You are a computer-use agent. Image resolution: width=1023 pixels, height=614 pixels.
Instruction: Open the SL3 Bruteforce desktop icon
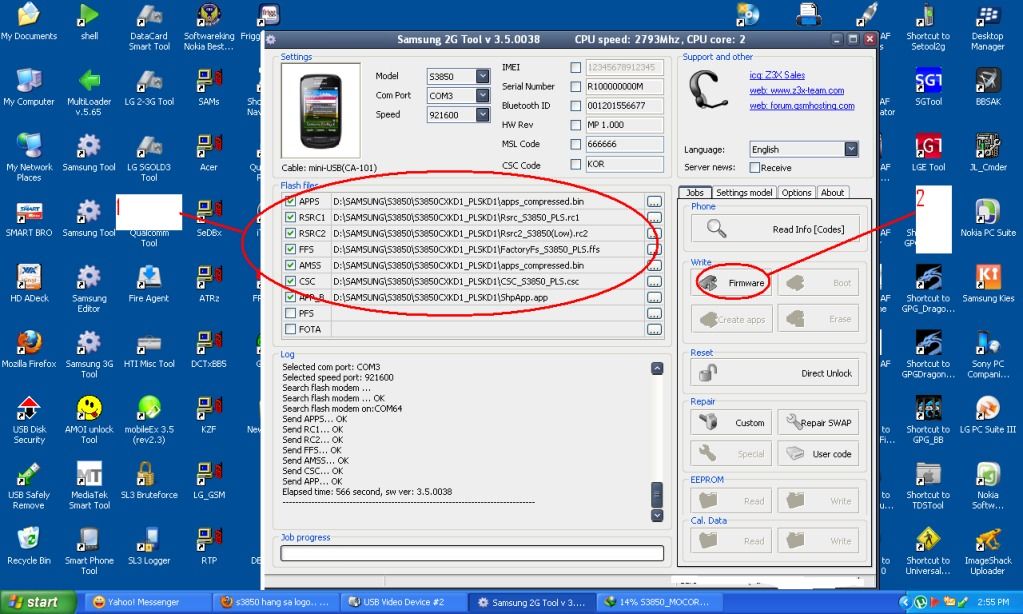point(149,480)
